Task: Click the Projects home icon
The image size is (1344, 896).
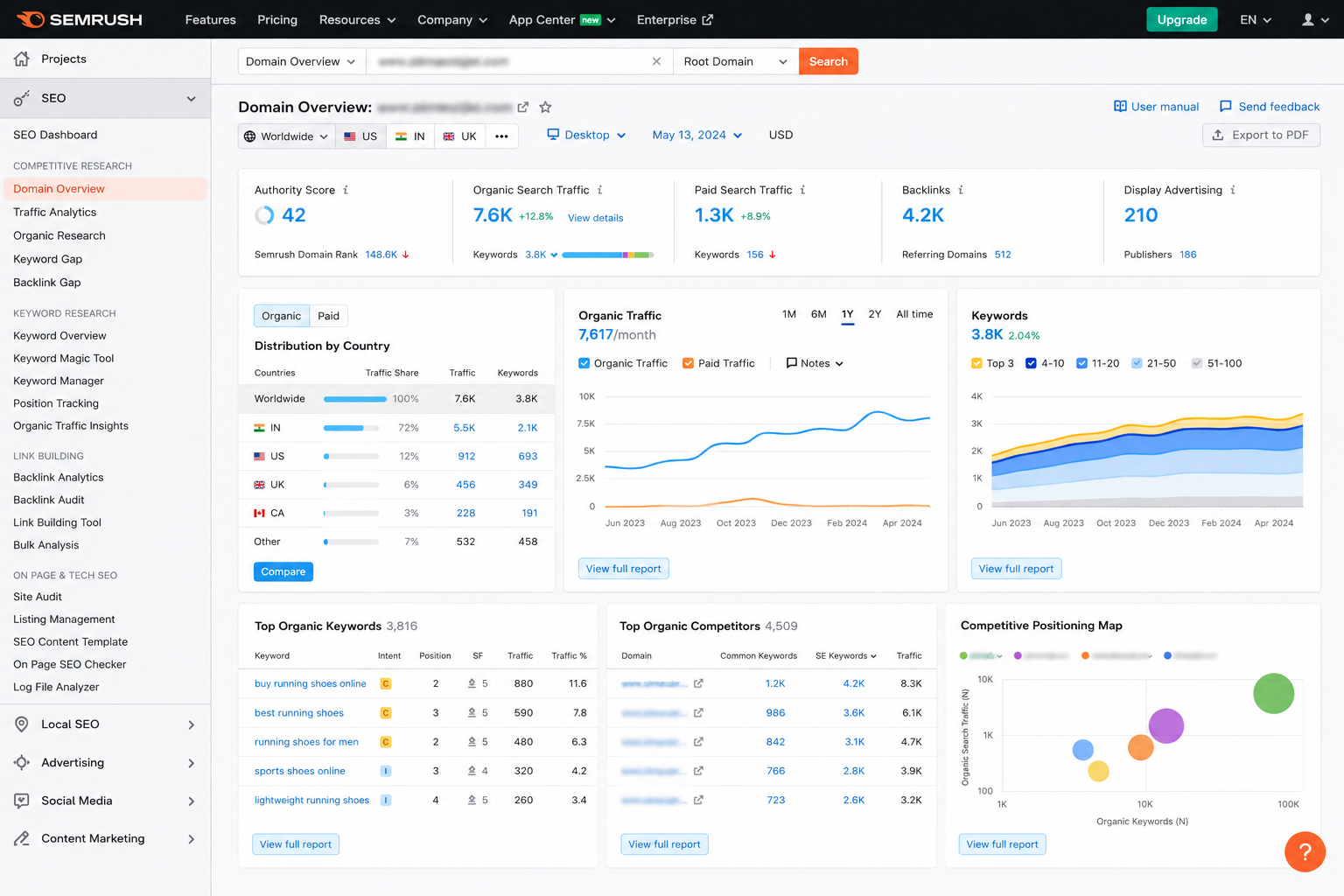Action: 22,59
